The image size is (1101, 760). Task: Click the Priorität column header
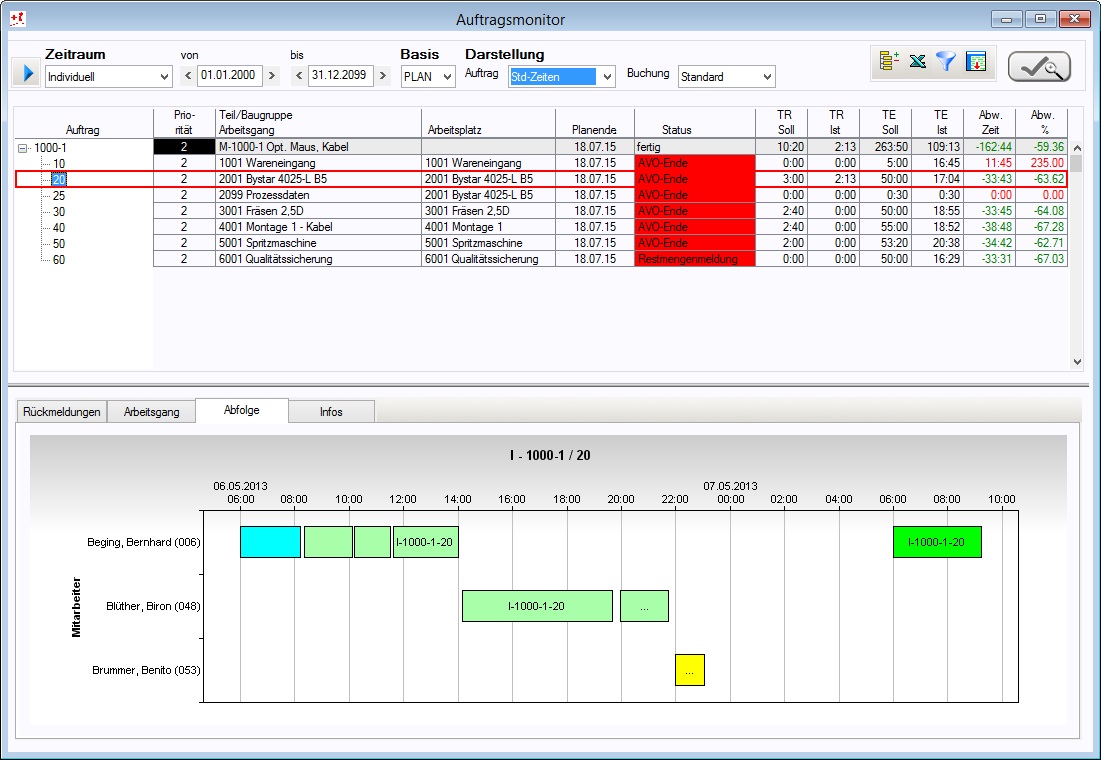[184, 123]
